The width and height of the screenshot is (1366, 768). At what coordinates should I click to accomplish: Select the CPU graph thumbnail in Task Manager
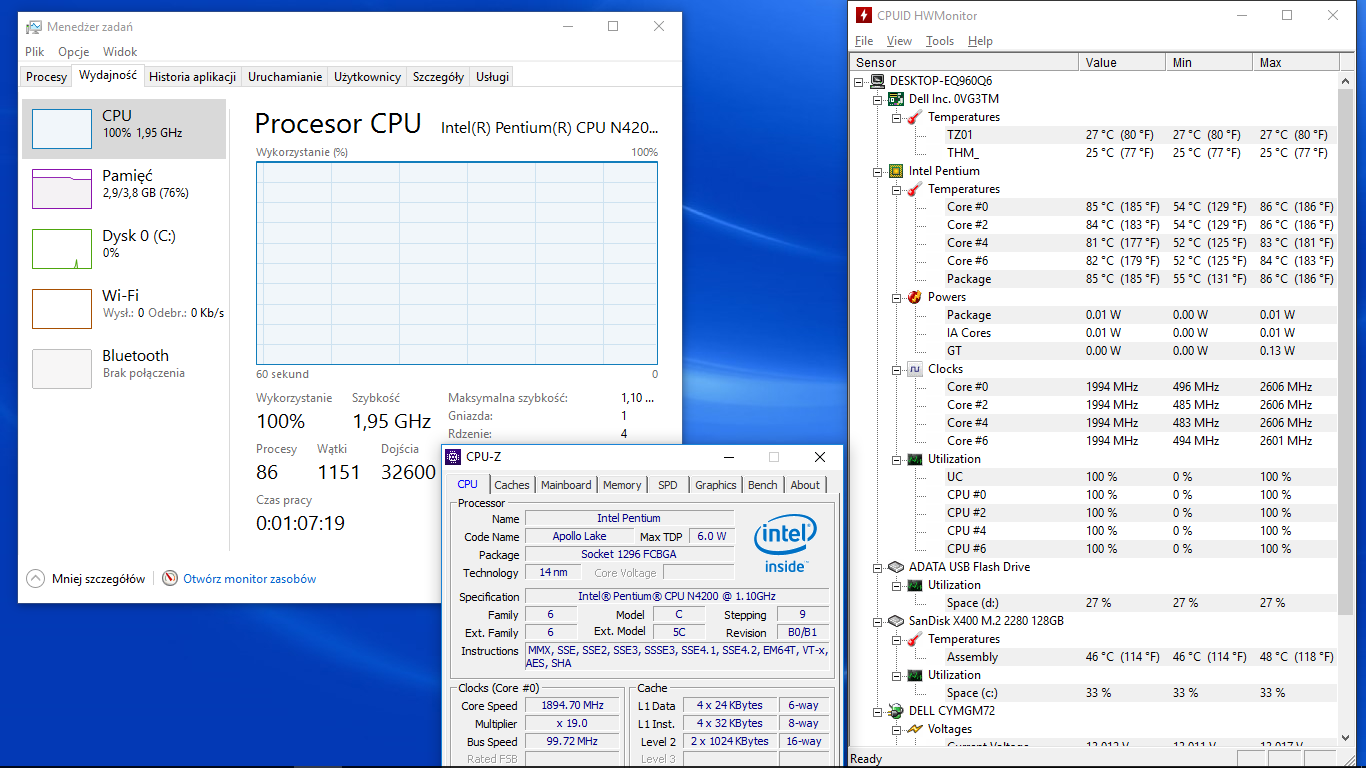pyautogui.click(x=62, y=129)
